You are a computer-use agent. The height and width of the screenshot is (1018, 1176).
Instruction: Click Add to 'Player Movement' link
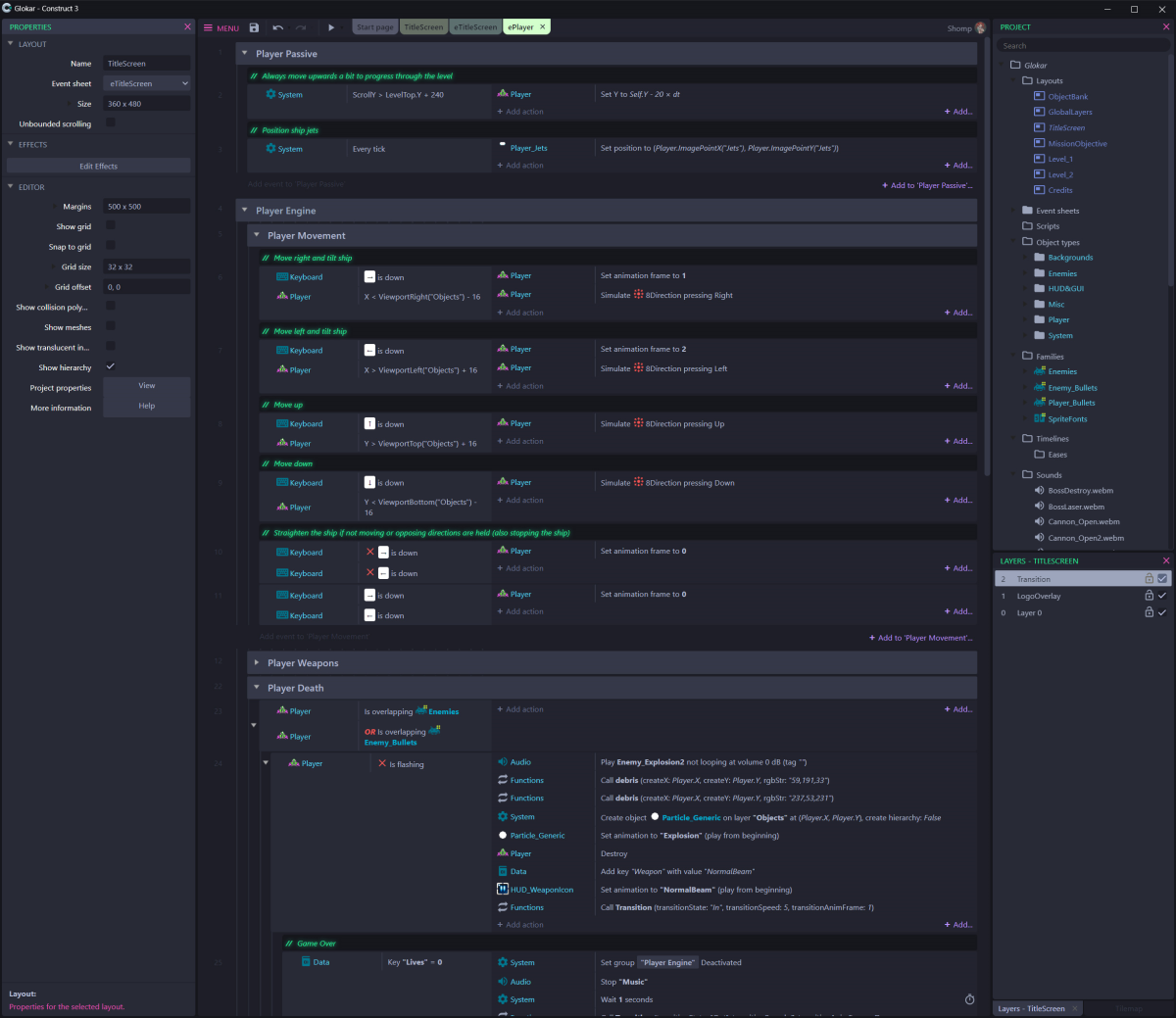920,637
